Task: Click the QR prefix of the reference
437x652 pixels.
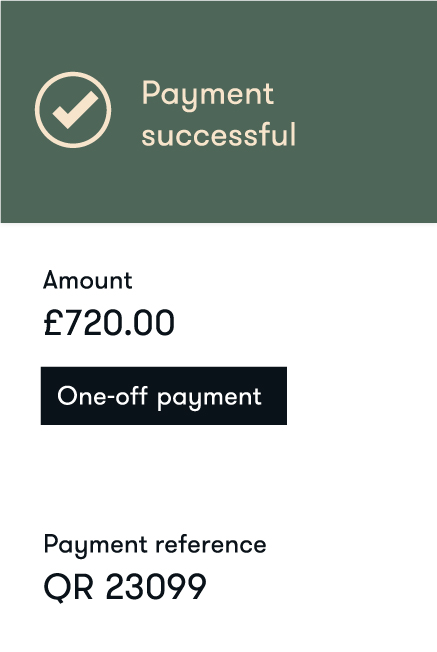Action: 68,587
